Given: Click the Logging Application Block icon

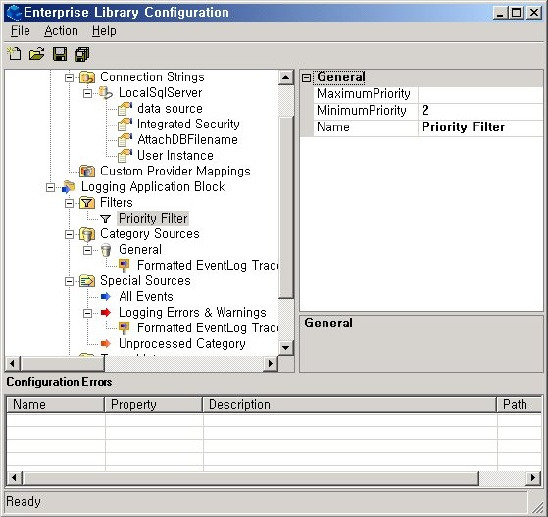Looking at the screenshot, I should pyautogui.click(x=68, y=187).
